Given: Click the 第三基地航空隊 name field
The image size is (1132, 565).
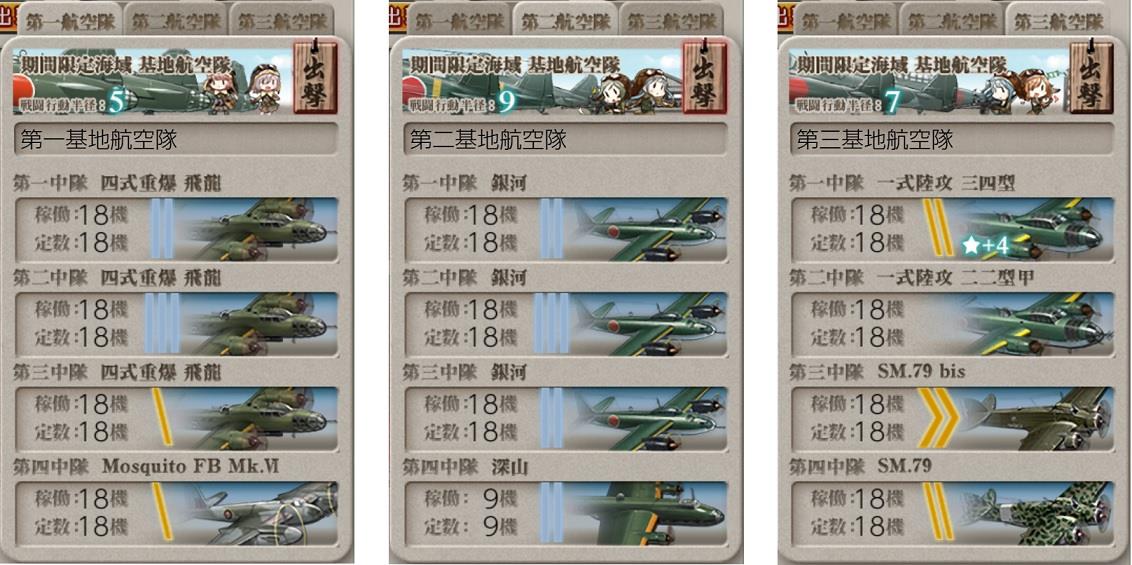Looking at the screenshot, I should 952,139.
